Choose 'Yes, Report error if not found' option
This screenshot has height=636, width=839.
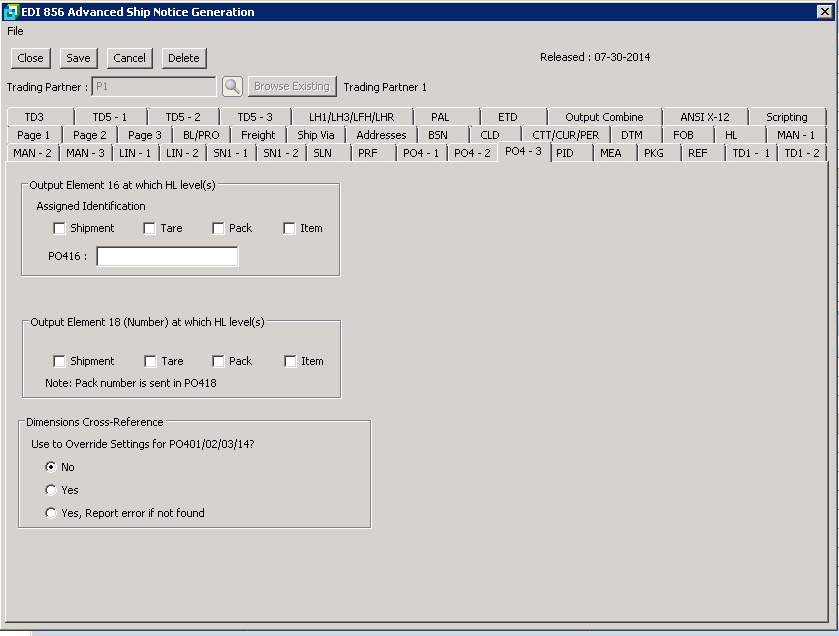[51, 513]
